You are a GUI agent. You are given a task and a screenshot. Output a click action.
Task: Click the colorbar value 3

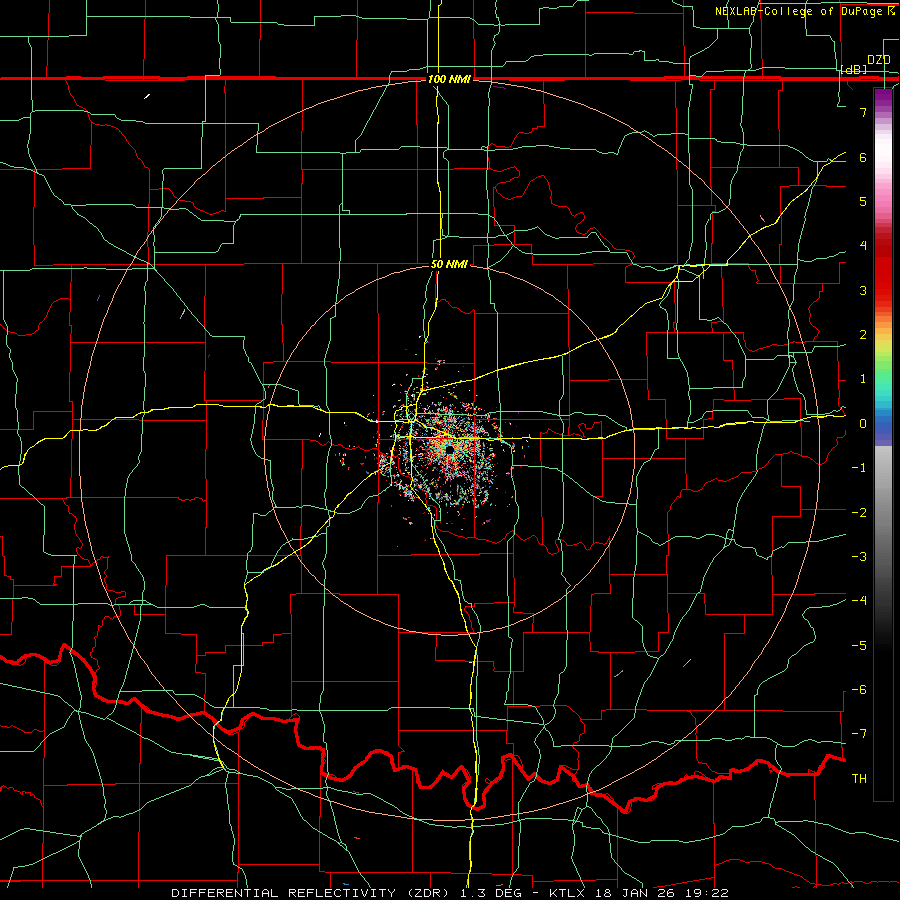(x=863, y=290)
